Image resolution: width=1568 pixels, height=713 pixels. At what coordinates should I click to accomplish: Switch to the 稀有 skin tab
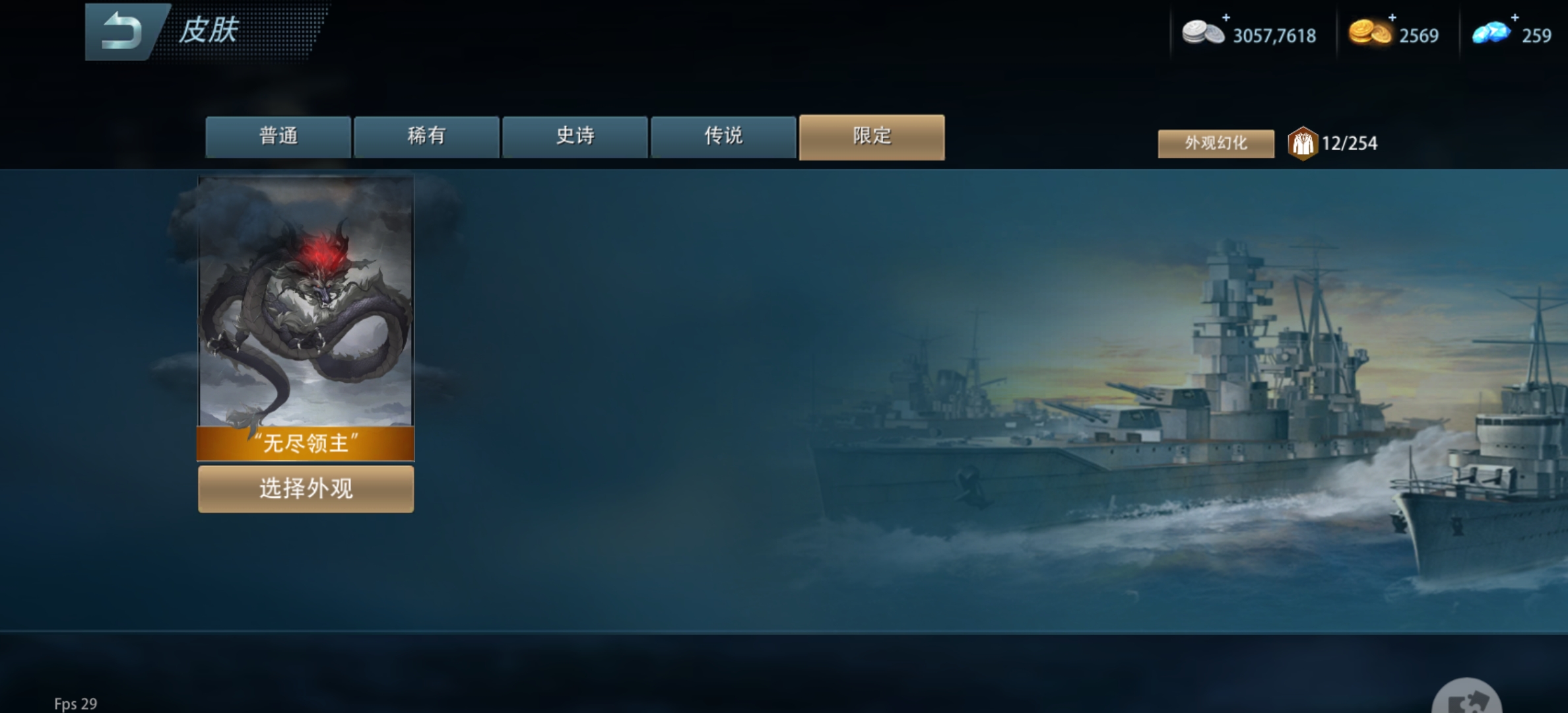pos(426,137)
